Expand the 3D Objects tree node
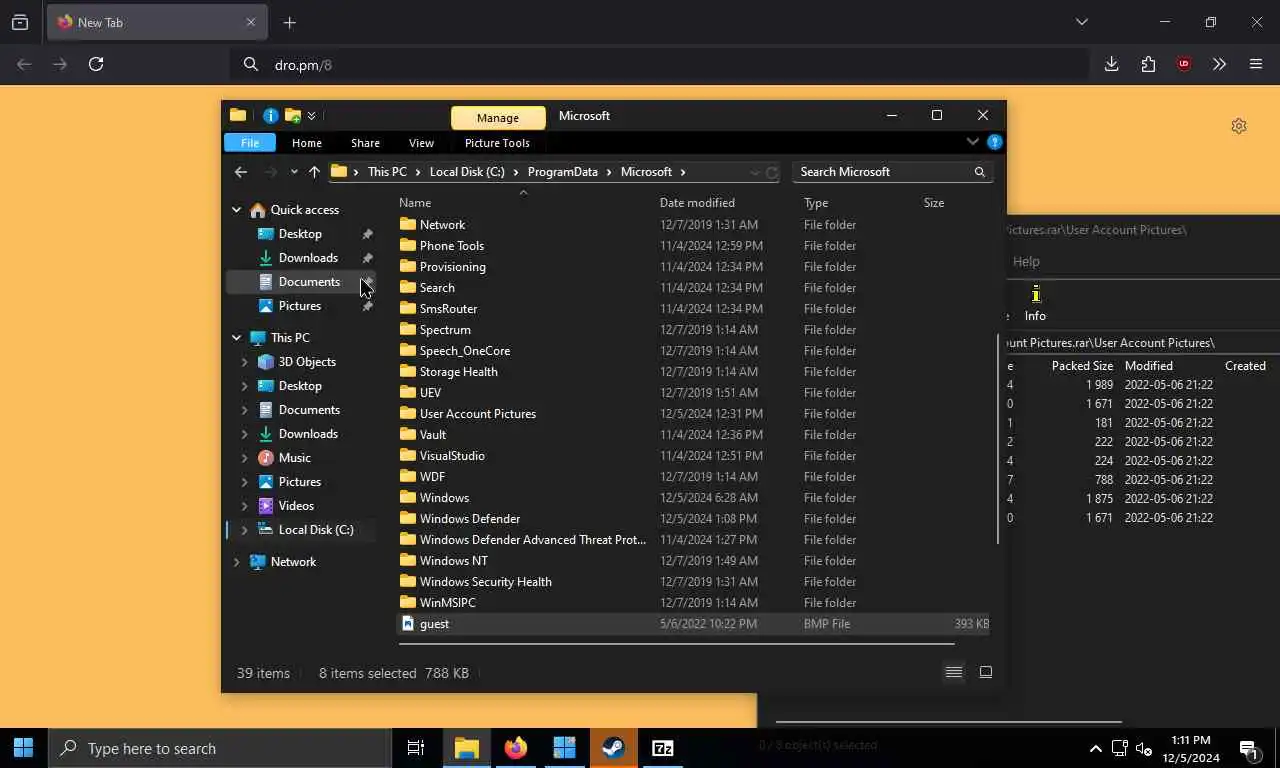Screen dimensions: 1280x768 tap(245, 362)
